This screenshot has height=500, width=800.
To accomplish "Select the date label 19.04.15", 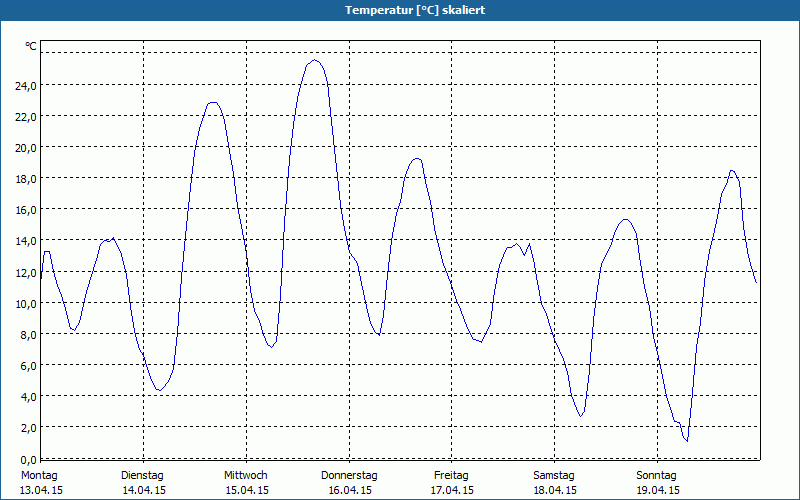I will pyautogui.click(x=658, y=490).
